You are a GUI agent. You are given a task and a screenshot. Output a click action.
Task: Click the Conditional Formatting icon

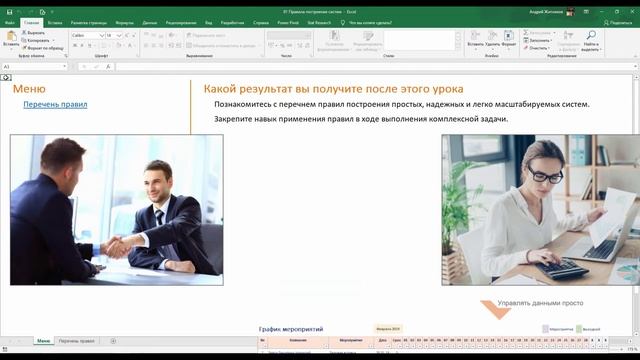[335, 36]
